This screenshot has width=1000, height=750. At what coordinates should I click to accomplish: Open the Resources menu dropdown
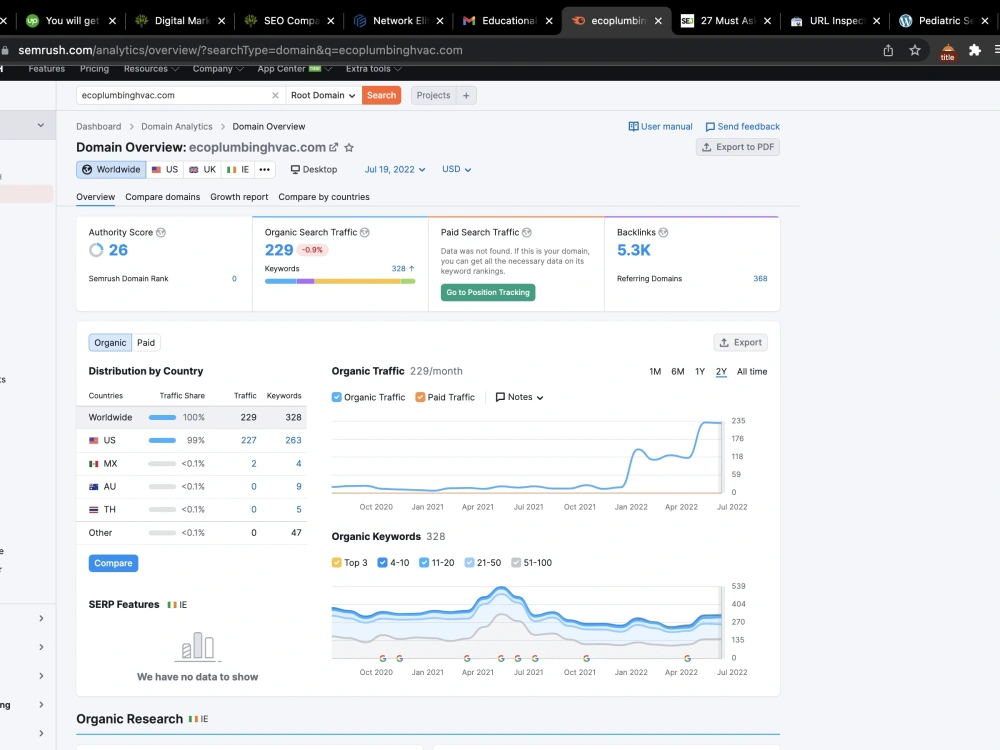(151, 69)
